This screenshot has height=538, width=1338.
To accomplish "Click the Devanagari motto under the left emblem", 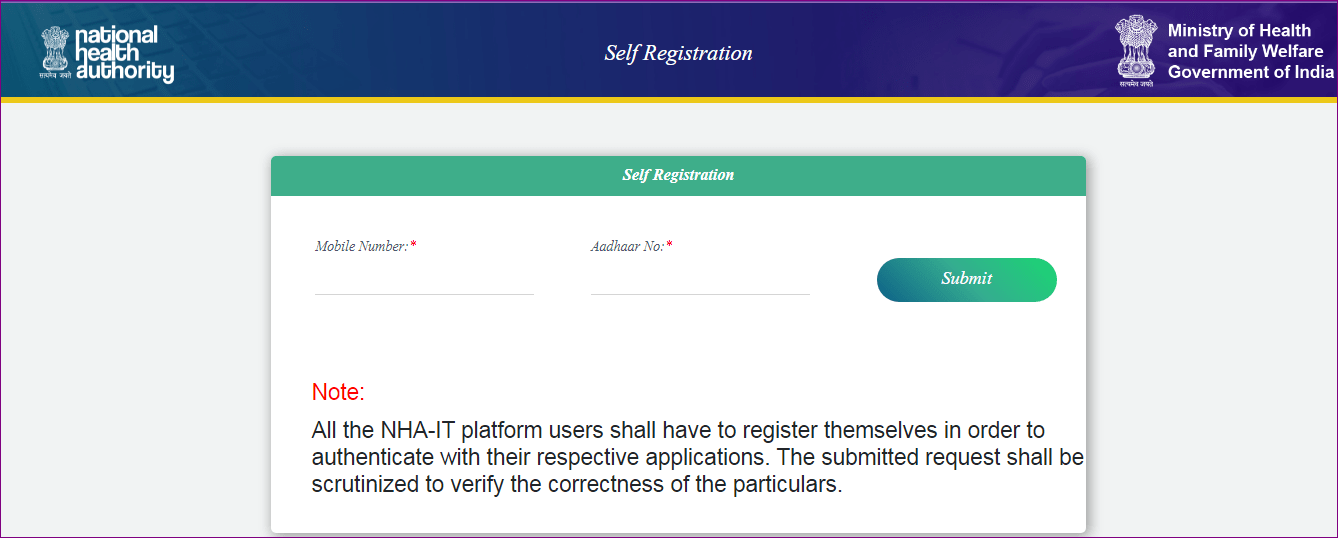I will [56, 76].
